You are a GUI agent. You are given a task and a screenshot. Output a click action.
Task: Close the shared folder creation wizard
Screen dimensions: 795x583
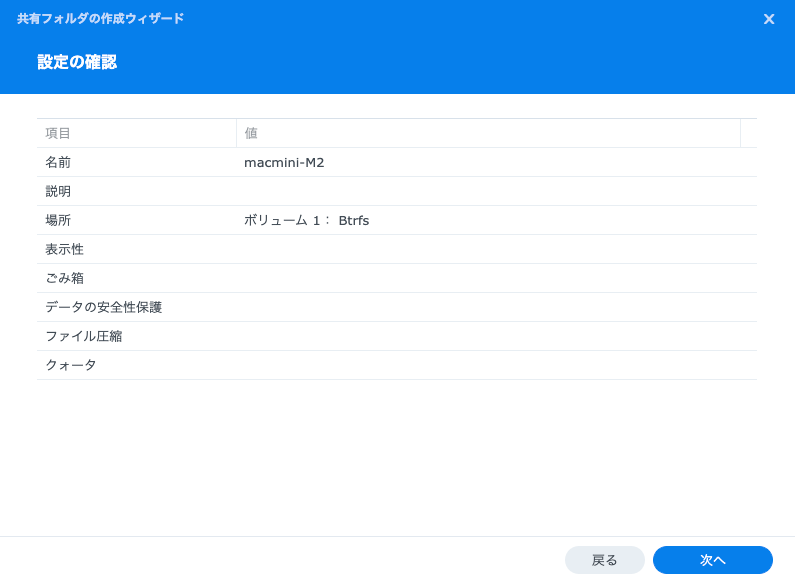(x=768, y=19)
